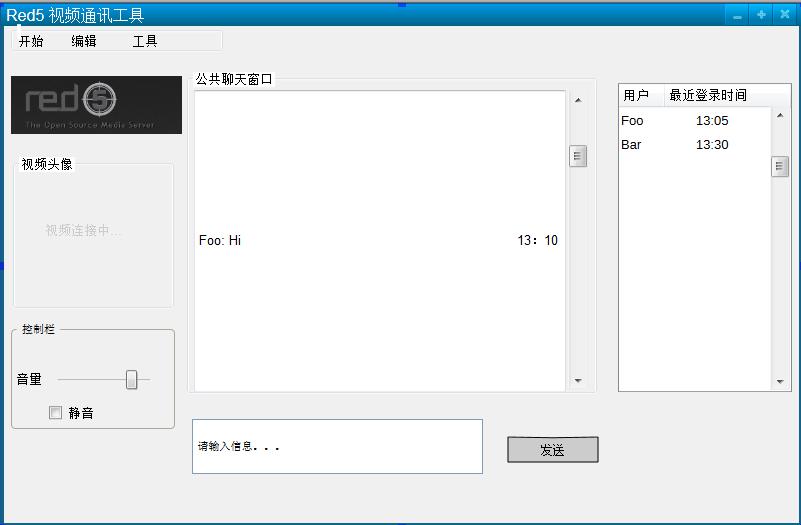Open the 工具 menu

point(145,41)
